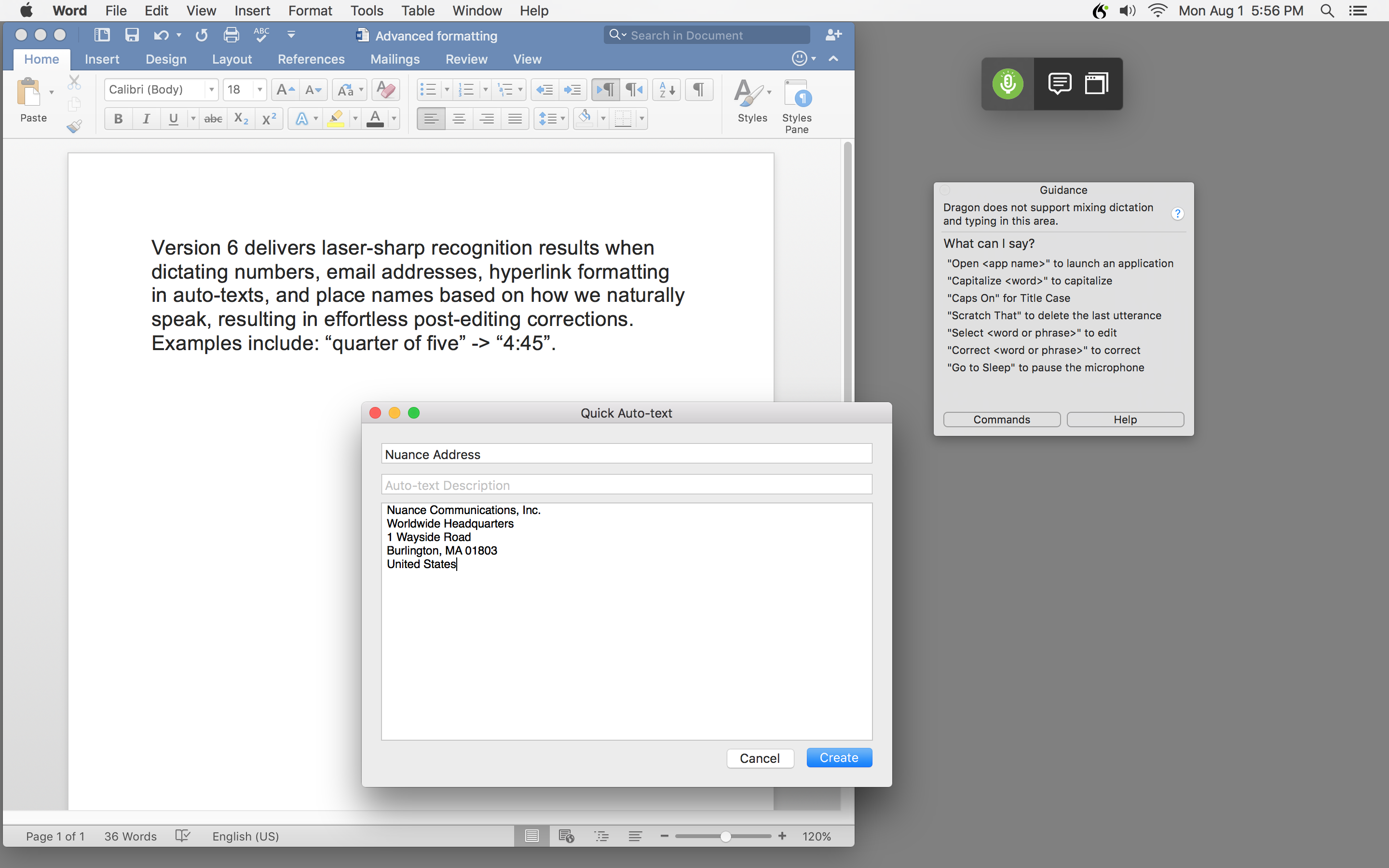Open the Tools menu in menu bar

pos(367,10)
